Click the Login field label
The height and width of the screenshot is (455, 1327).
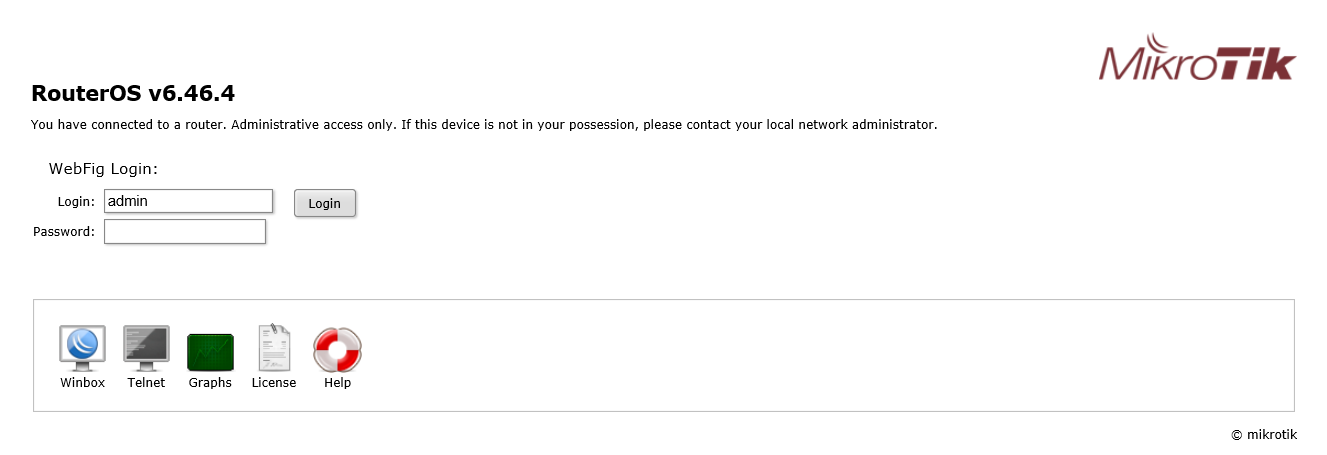(x=76, y=202)
